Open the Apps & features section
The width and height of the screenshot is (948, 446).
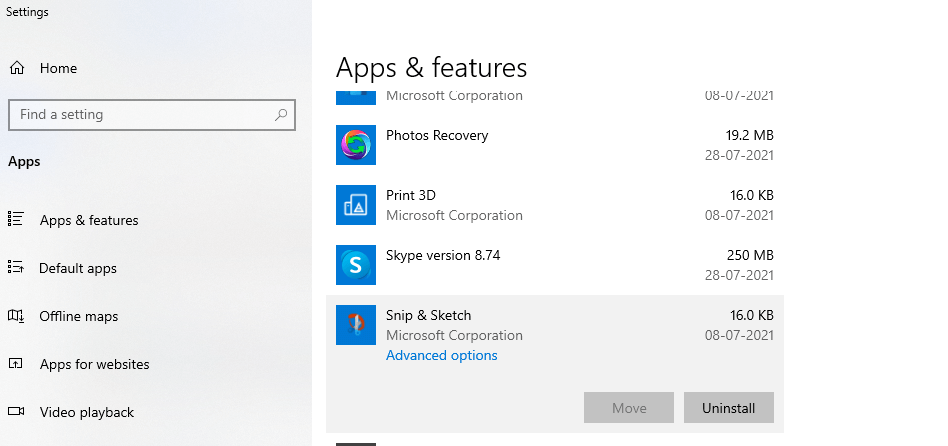[89, 220]
